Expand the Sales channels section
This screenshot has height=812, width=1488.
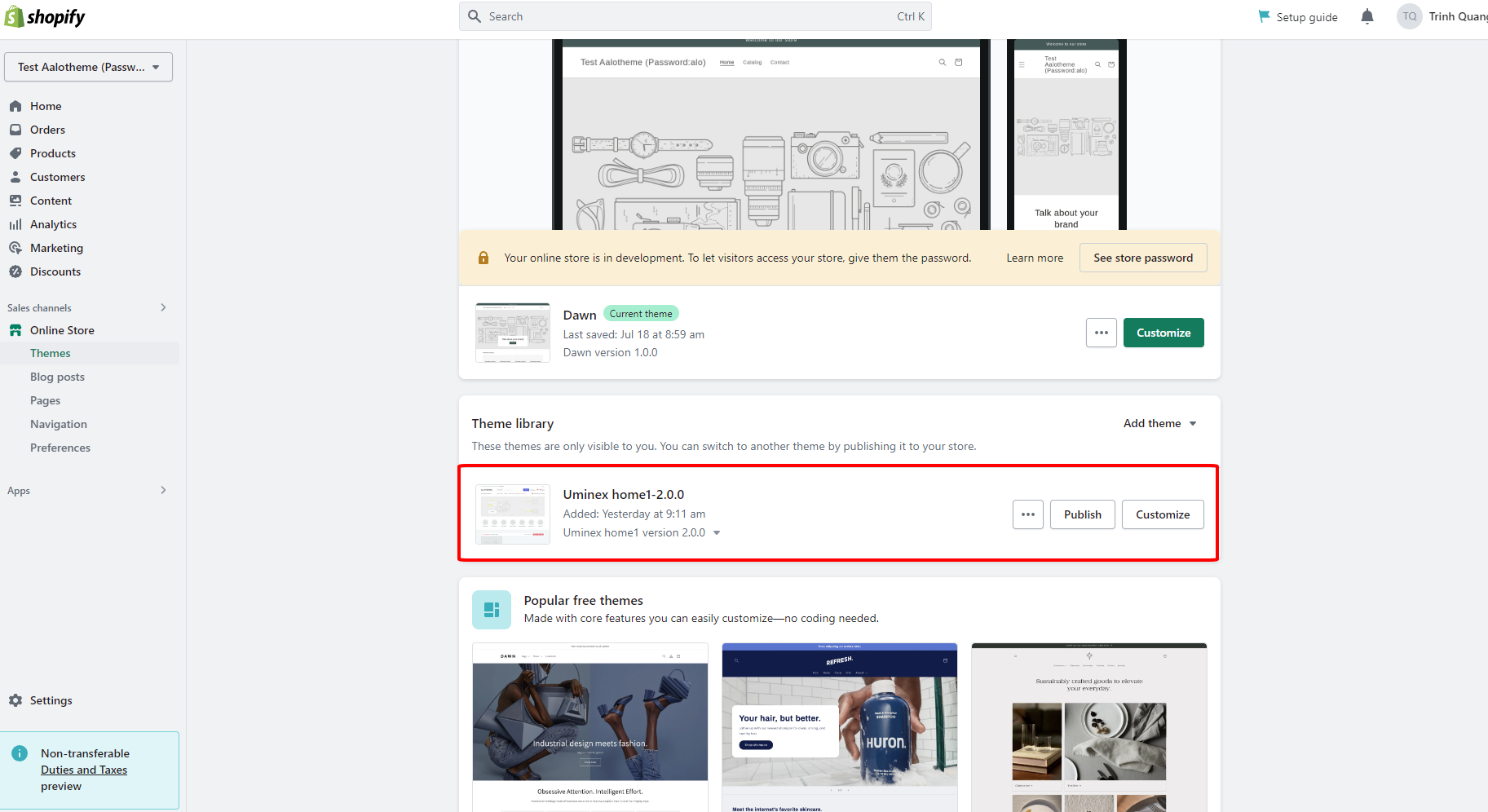[x=163, y=307]
